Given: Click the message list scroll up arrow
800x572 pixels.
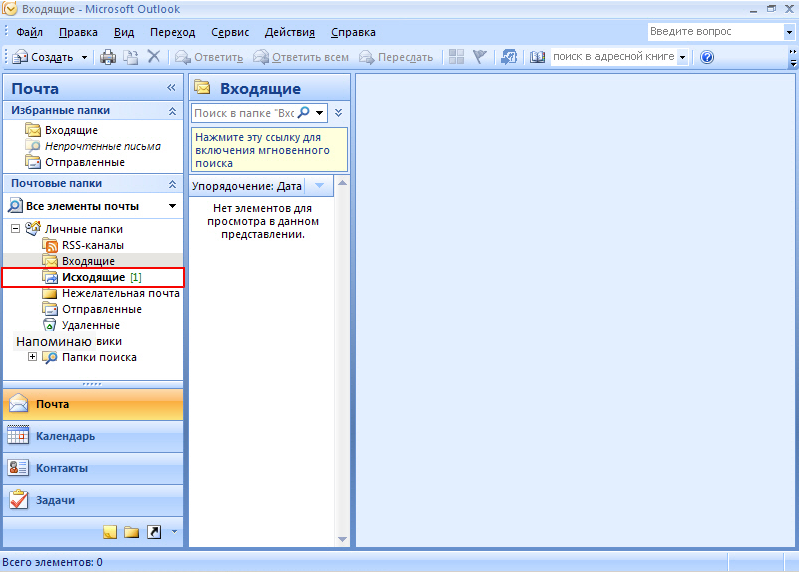Looking at the screenshot, I should point(343,183).
